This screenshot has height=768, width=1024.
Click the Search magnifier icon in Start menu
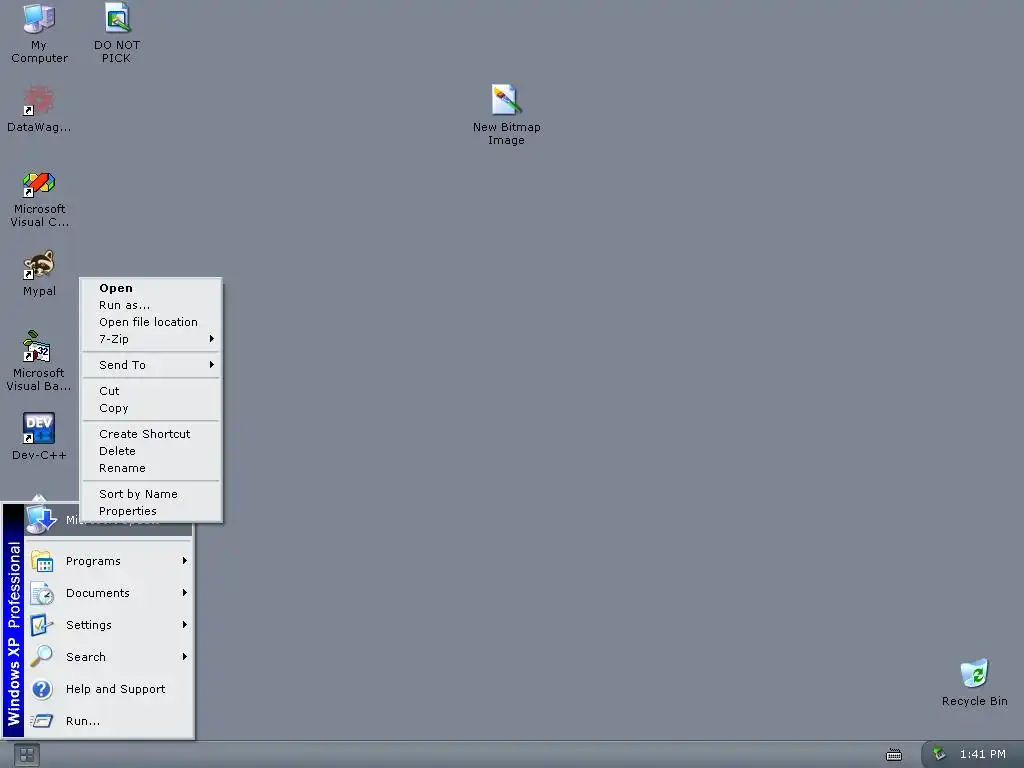(x=42, y=656)
